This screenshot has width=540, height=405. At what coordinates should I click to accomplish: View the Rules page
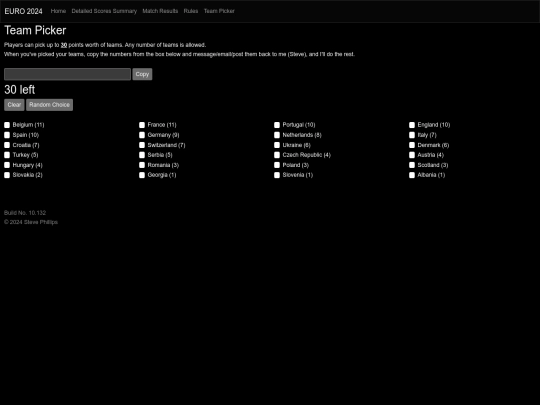191,11
